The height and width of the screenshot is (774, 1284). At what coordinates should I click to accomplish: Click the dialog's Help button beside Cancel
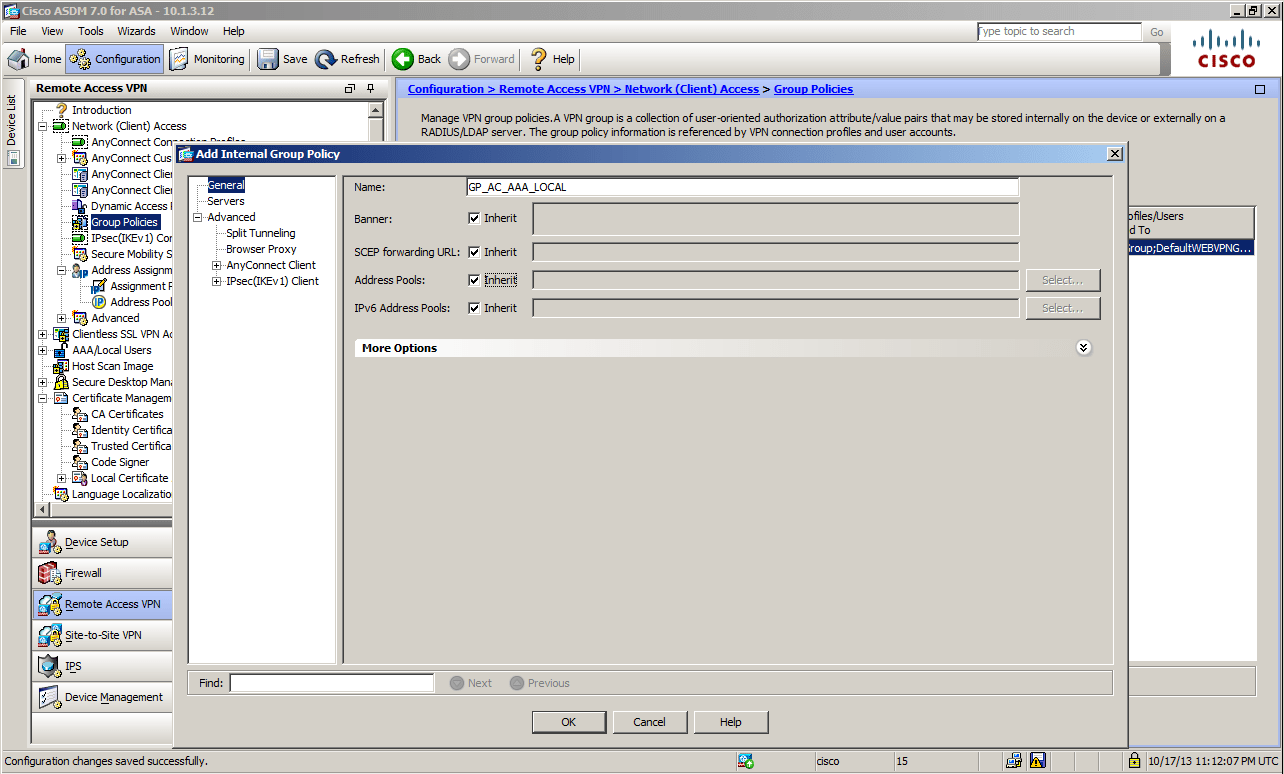tap(731, 722)
